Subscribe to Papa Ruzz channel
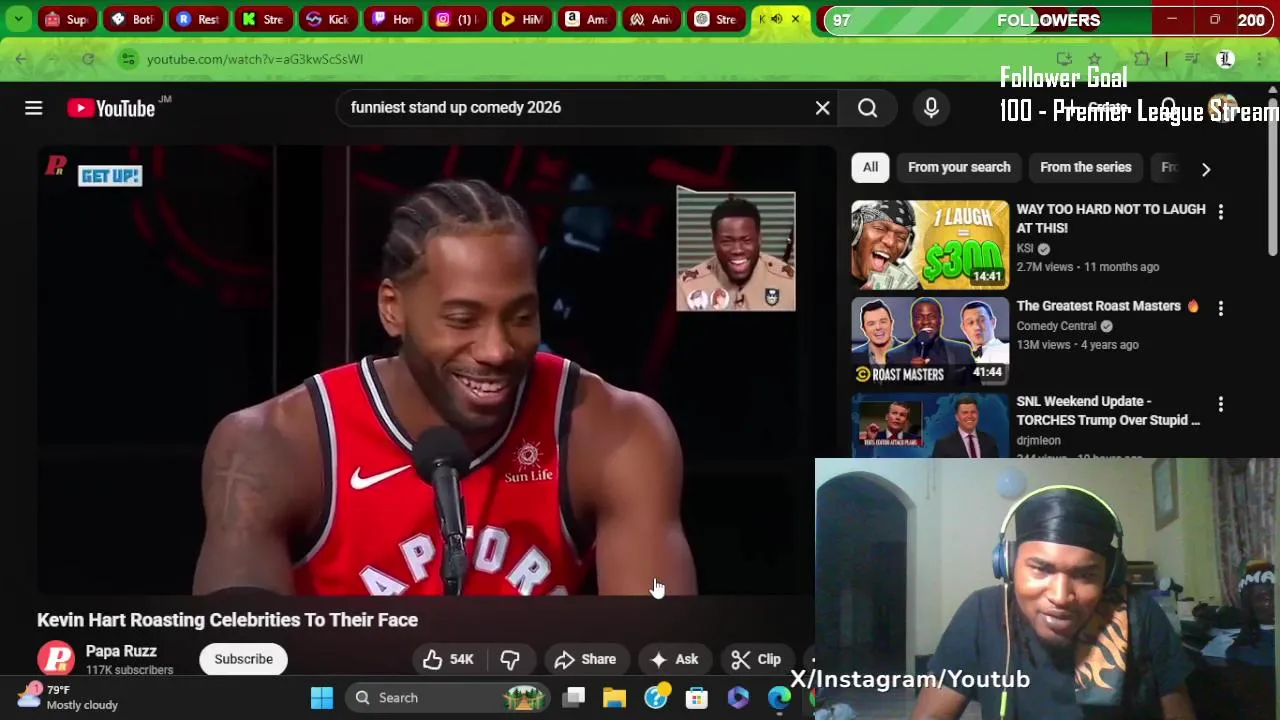1280x720 pixels. pos(243,659)
